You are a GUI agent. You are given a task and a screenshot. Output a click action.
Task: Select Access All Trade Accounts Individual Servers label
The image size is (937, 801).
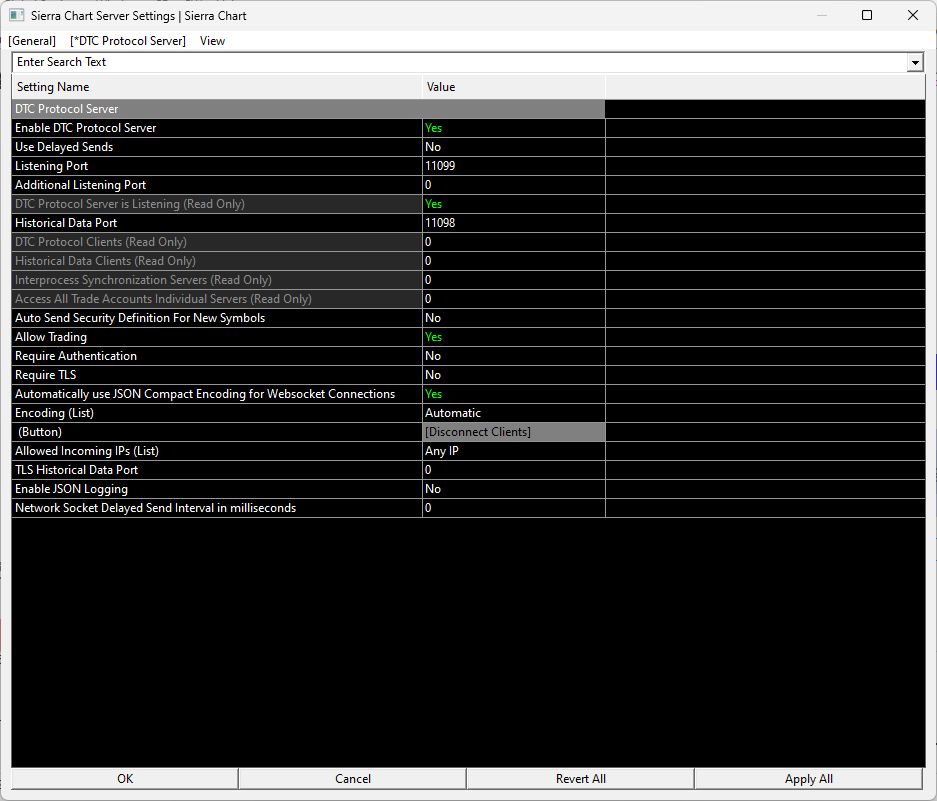[x=217, y=299]
